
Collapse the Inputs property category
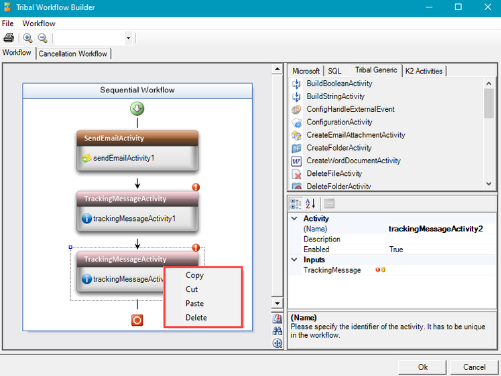(294, 259)
